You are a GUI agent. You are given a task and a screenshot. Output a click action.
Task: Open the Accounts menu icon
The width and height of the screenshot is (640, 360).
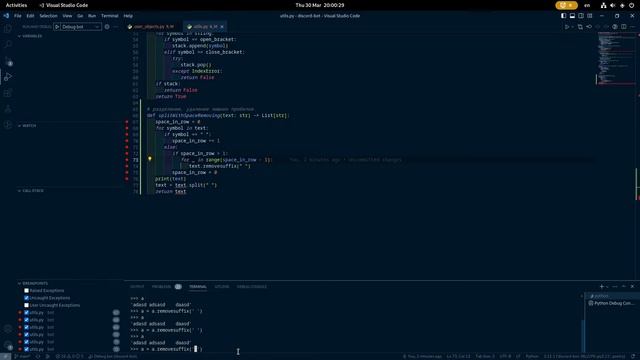[x=8, y=329]
